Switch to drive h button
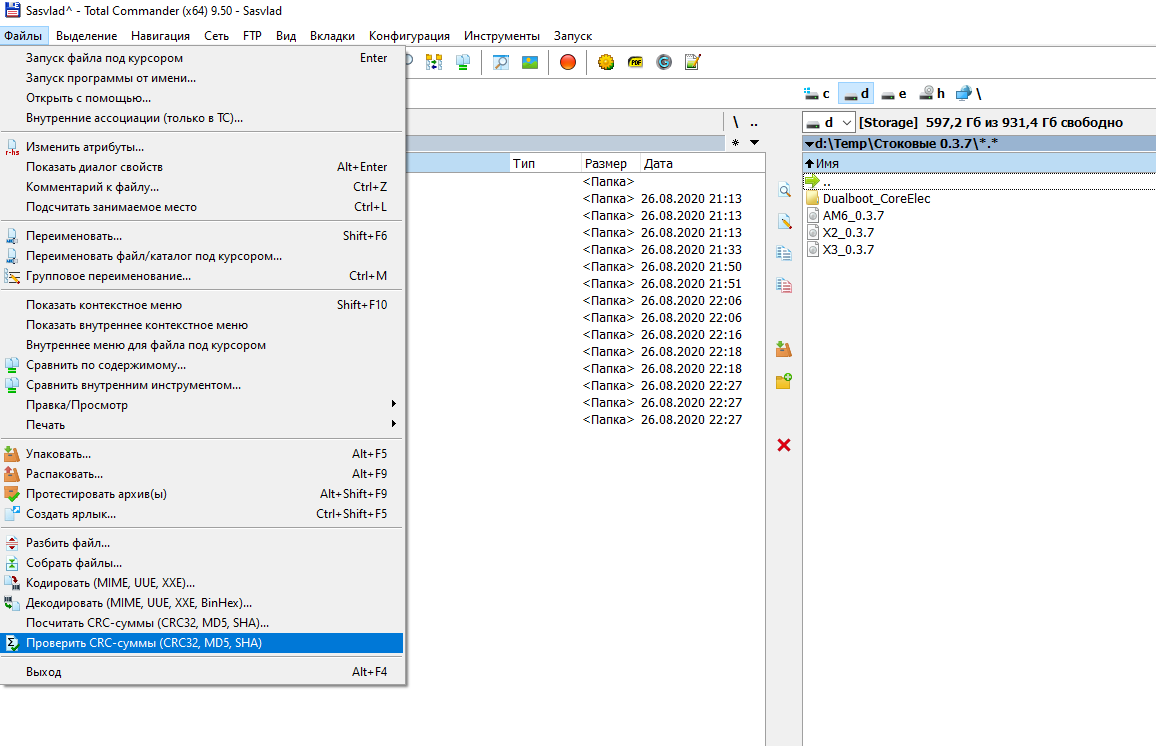Image resolution: width=1156 pixels, height=746 pixels. (x=932, y=94)
